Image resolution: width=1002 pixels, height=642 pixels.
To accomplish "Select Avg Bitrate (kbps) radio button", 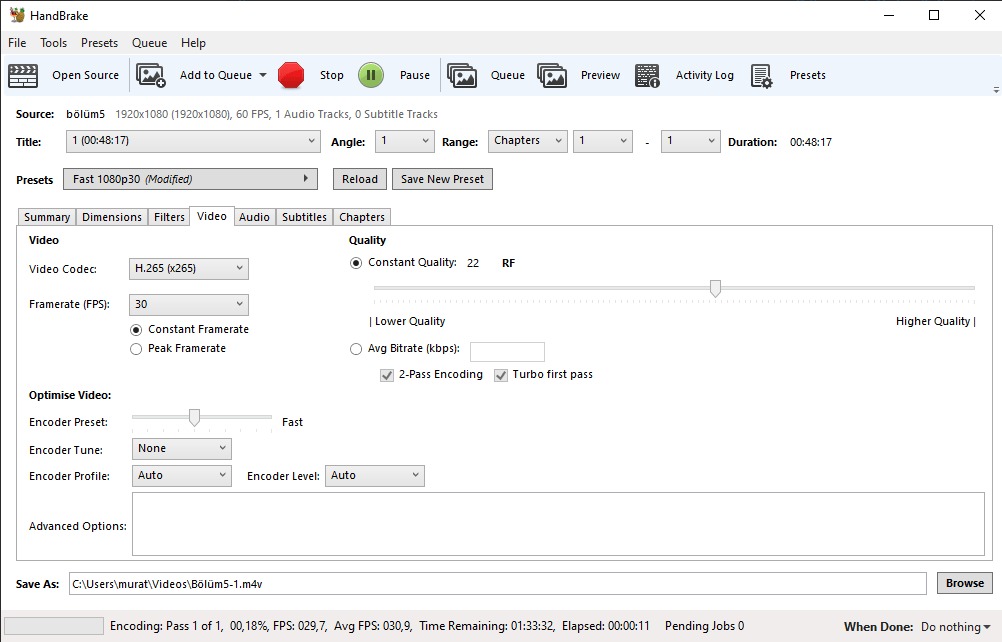I will pyautogui.click(x=356, y=349).
